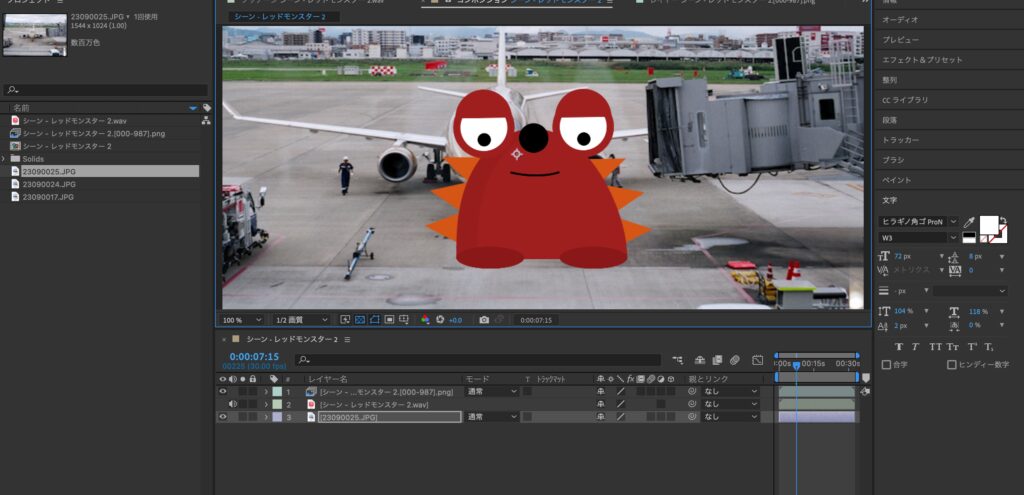Click the timeline layer search field
The width and height of the screenshot is (1024, 495).
[x=478, y=359]
